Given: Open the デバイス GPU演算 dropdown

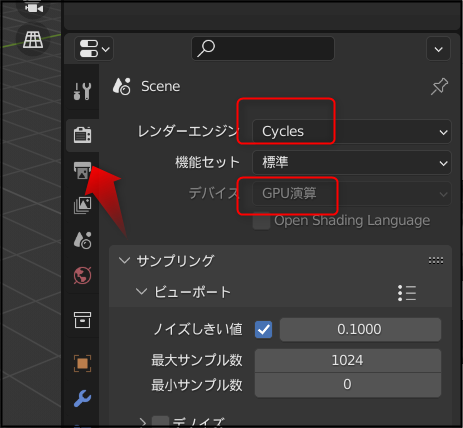Looking at the screenshot, I should point(352,193).
